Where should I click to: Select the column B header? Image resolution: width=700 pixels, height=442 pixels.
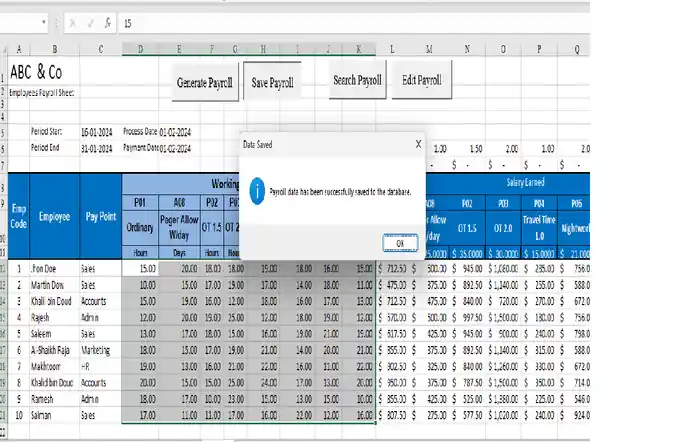(54, 49)
